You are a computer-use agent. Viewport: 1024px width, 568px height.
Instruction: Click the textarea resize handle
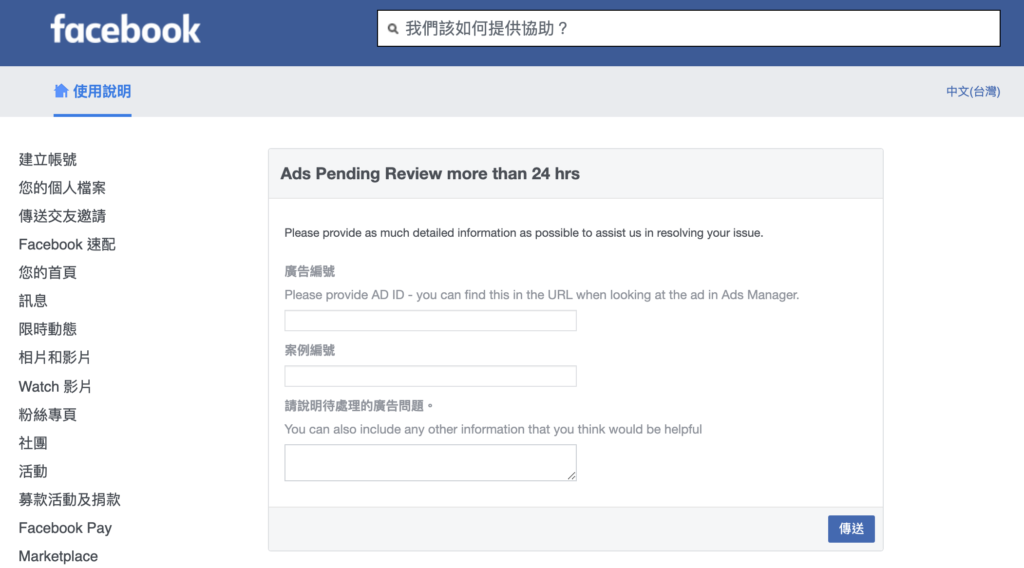(x=571, y=476)
